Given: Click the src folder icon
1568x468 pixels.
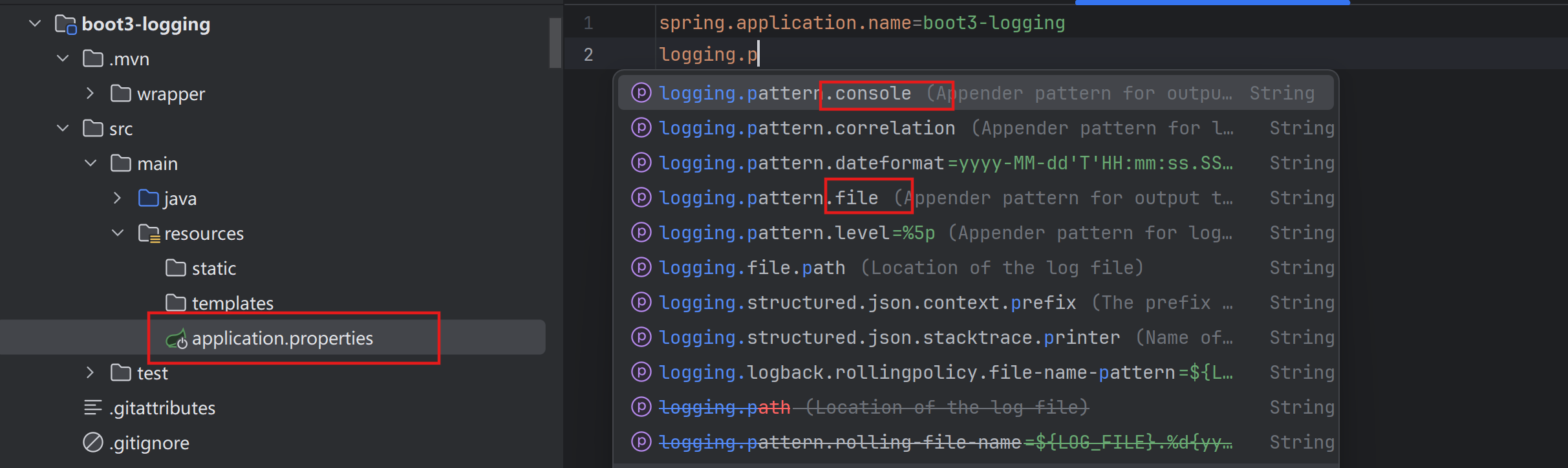Looking at the screenshot, I should [x=93, y=129].
